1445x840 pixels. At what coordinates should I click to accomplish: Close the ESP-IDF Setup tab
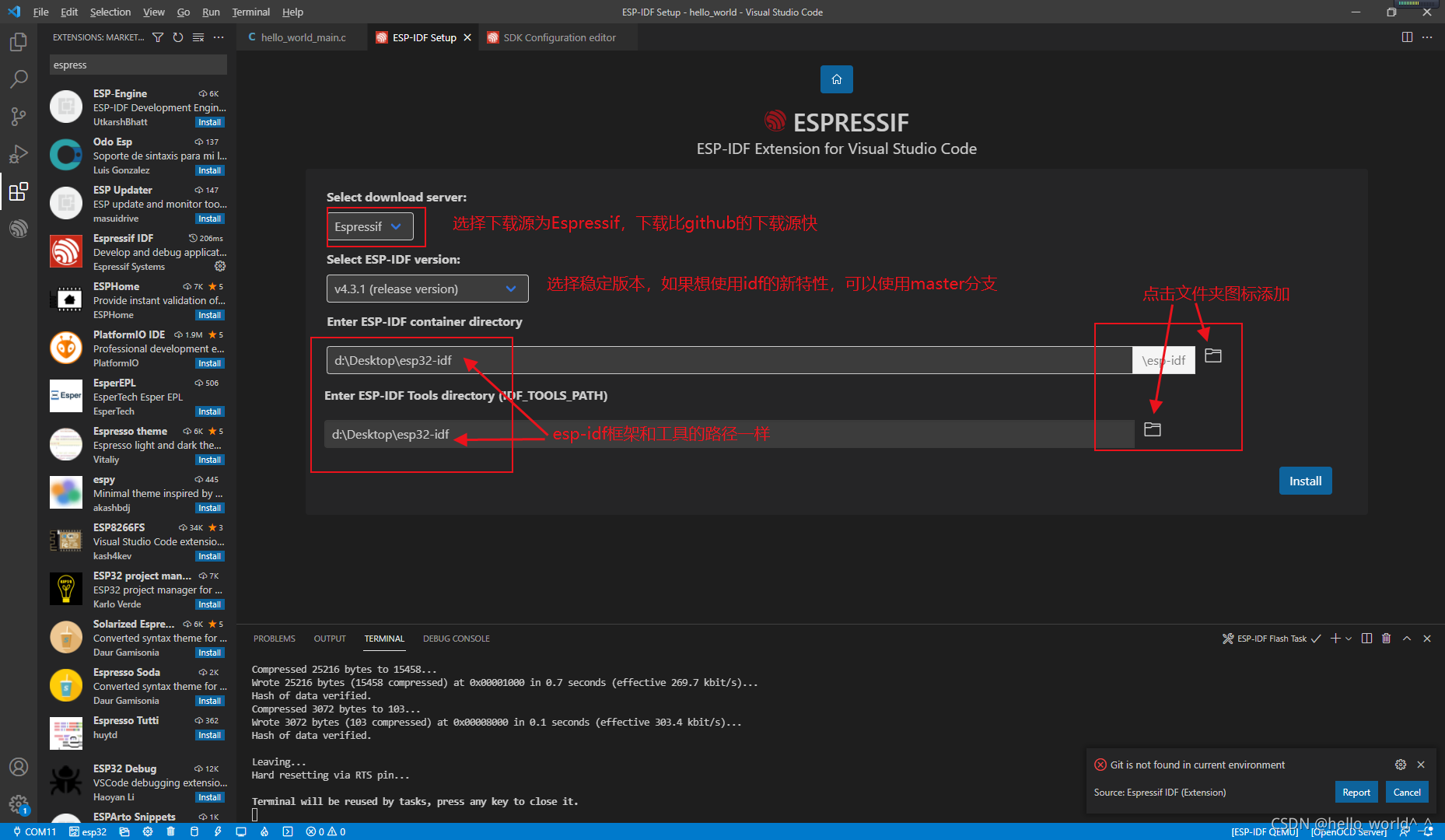[467, 37]
